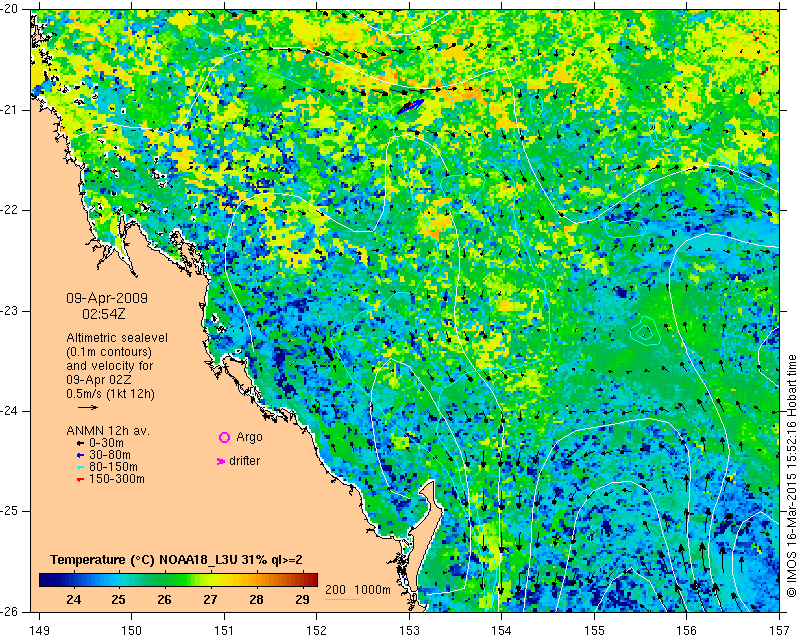Click the longitude axis label 149
Screen dimensions: 800x640
[x=39, y=631]
